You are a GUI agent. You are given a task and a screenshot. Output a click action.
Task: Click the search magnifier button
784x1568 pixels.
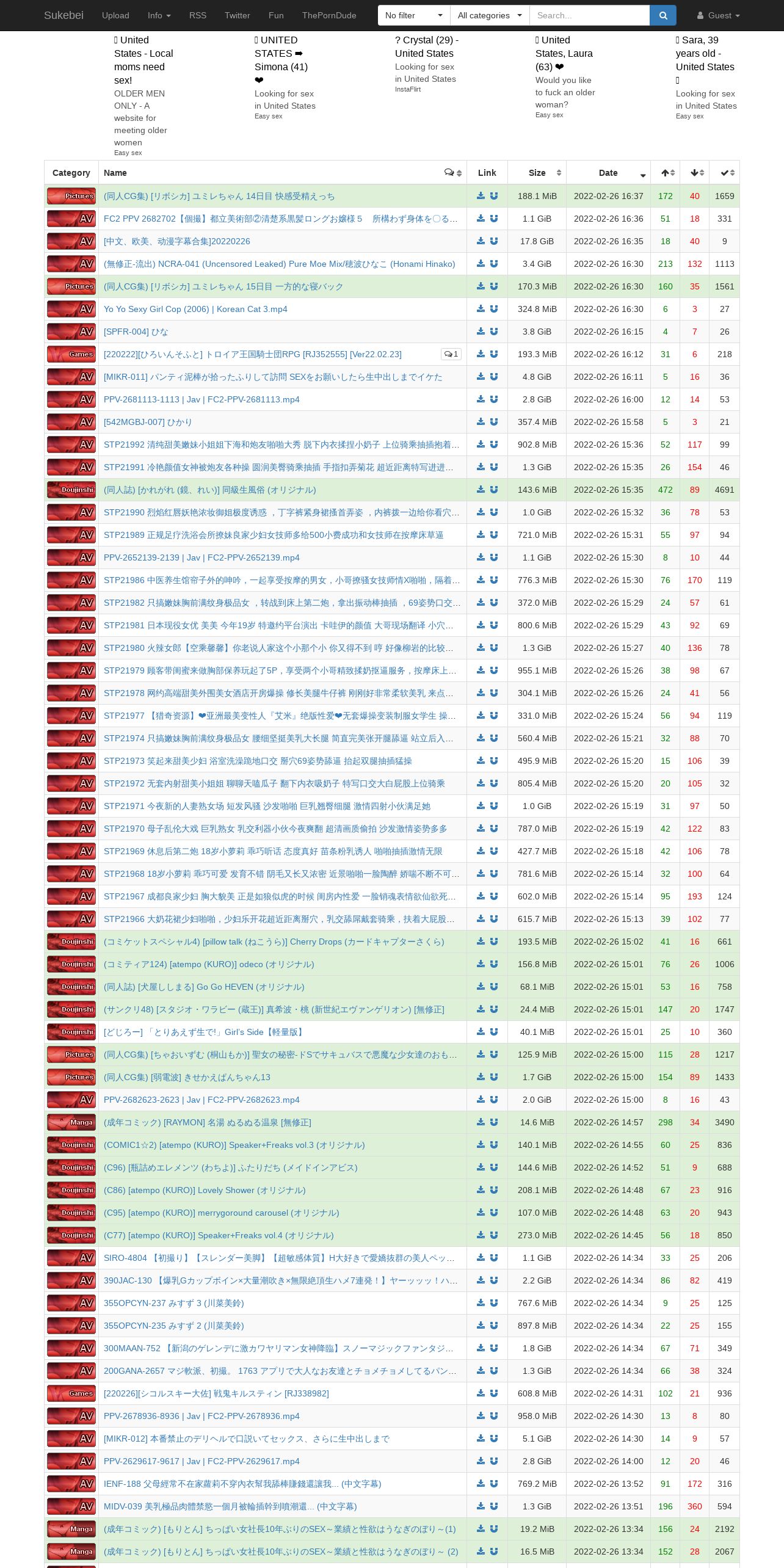[662, 15]
